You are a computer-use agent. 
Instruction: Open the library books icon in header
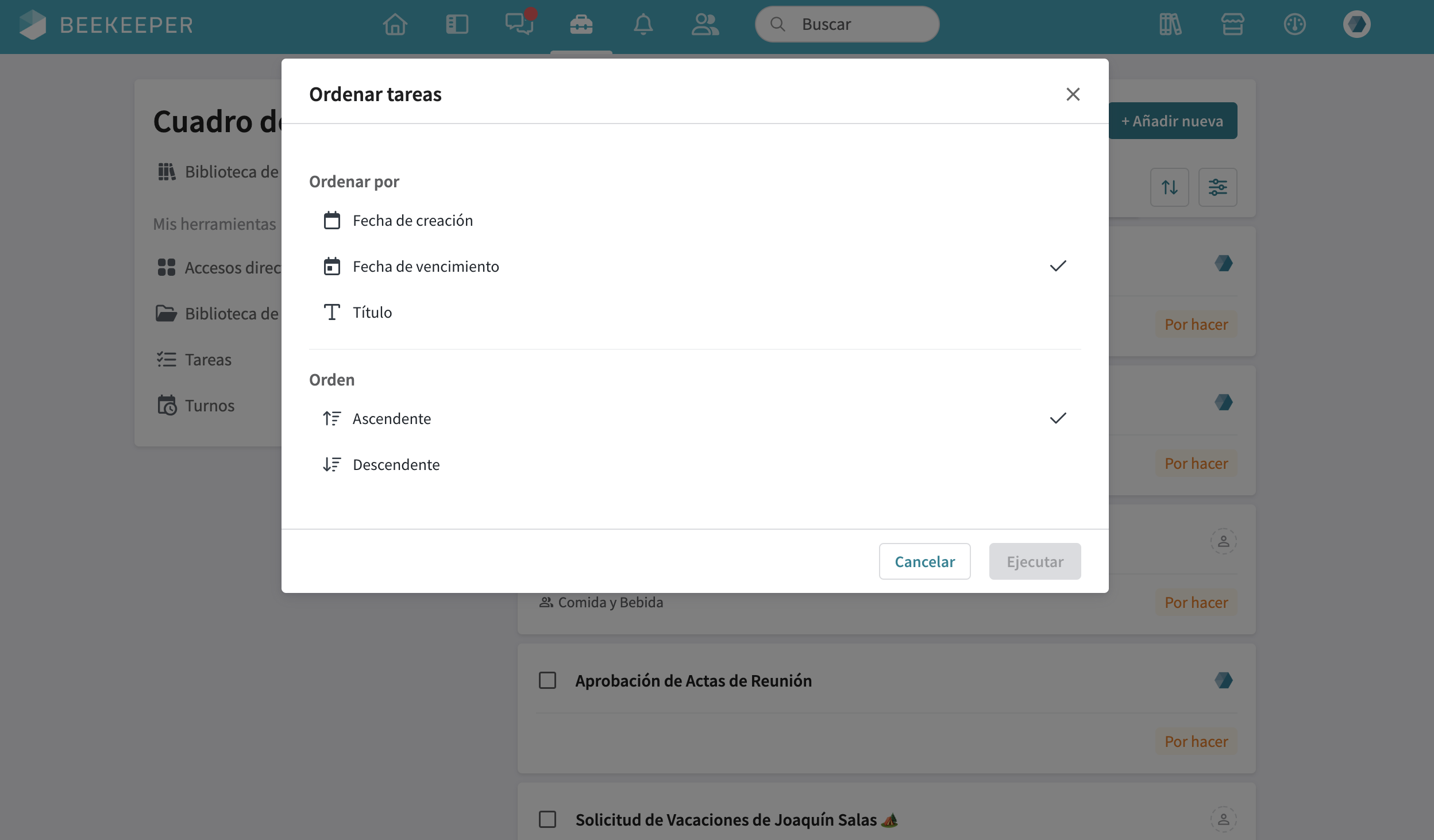click(1170, 25)
